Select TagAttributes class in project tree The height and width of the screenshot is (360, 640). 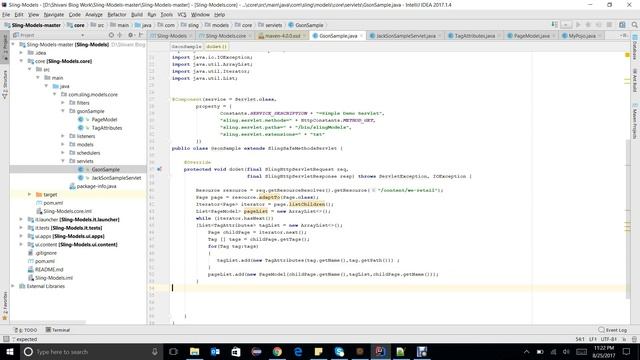pos(107,128)
